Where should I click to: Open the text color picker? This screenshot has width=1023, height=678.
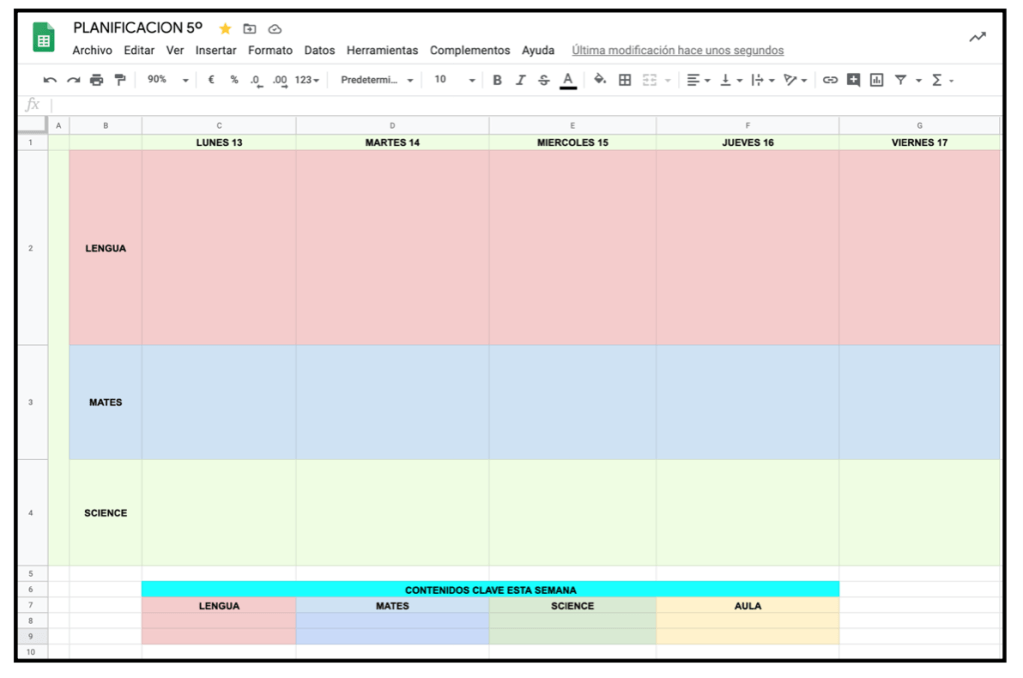(568, 80)
